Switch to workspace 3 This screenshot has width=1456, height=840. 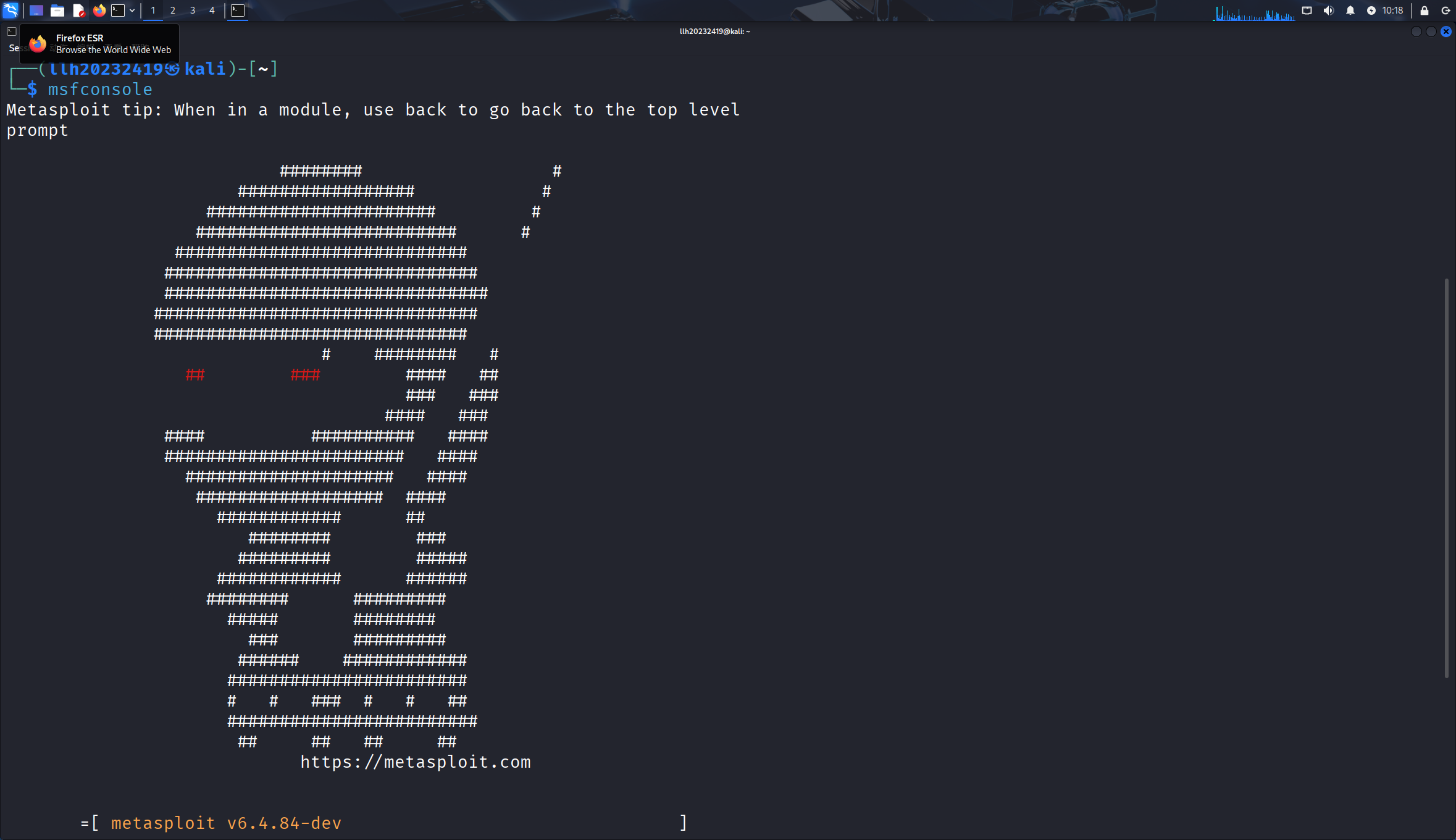click(193, 10)
